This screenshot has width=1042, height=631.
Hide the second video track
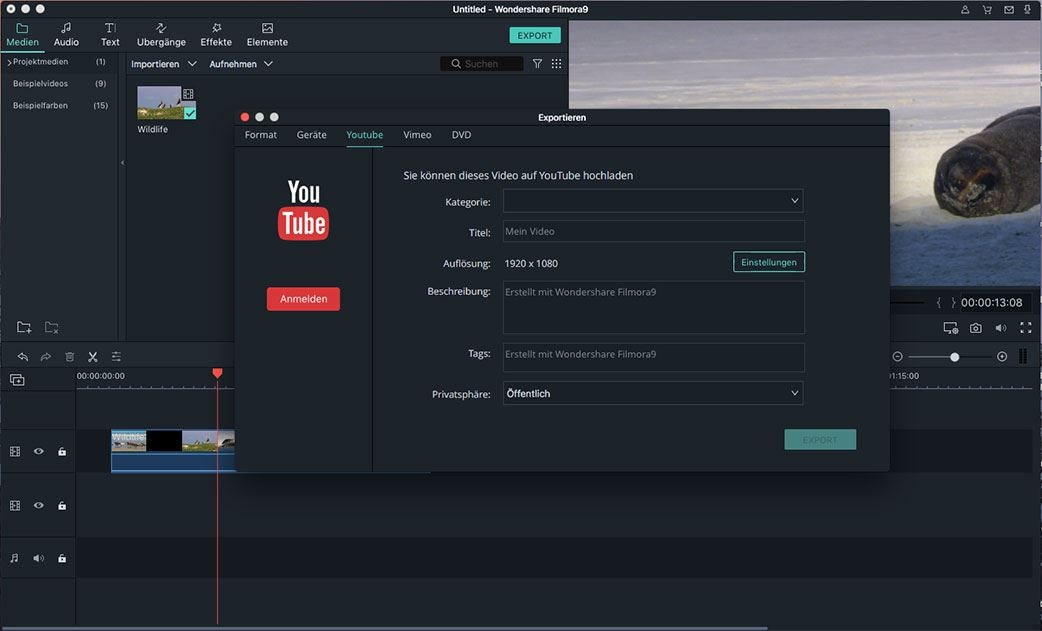[39, 505]
